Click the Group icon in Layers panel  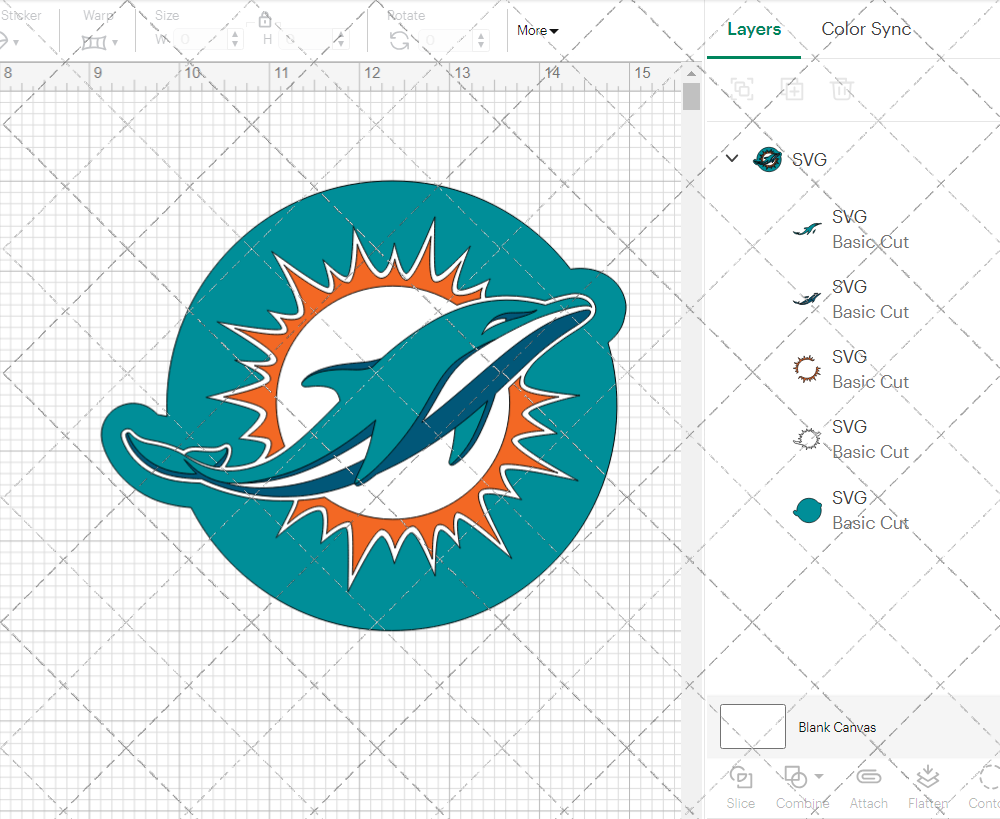pos(742,89)
